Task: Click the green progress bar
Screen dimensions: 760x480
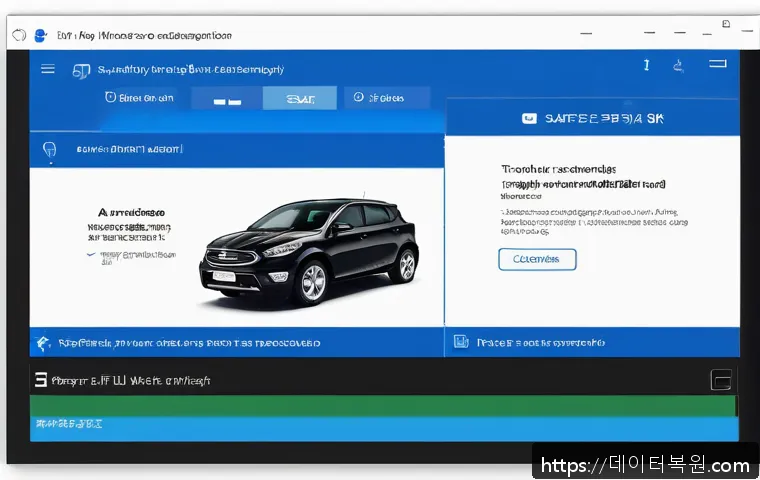Action: click(x=383, y=406)
